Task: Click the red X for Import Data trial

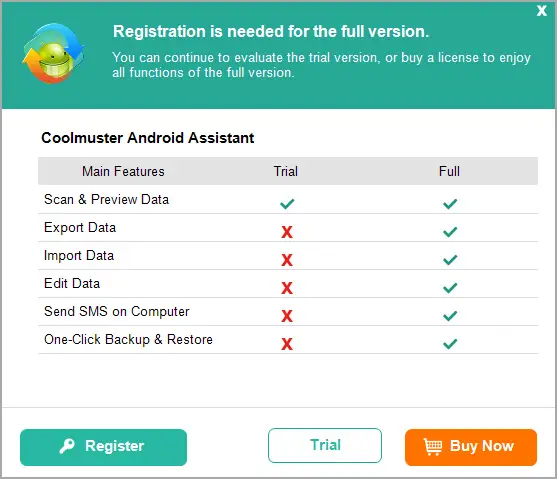Action: pos(287,260)
